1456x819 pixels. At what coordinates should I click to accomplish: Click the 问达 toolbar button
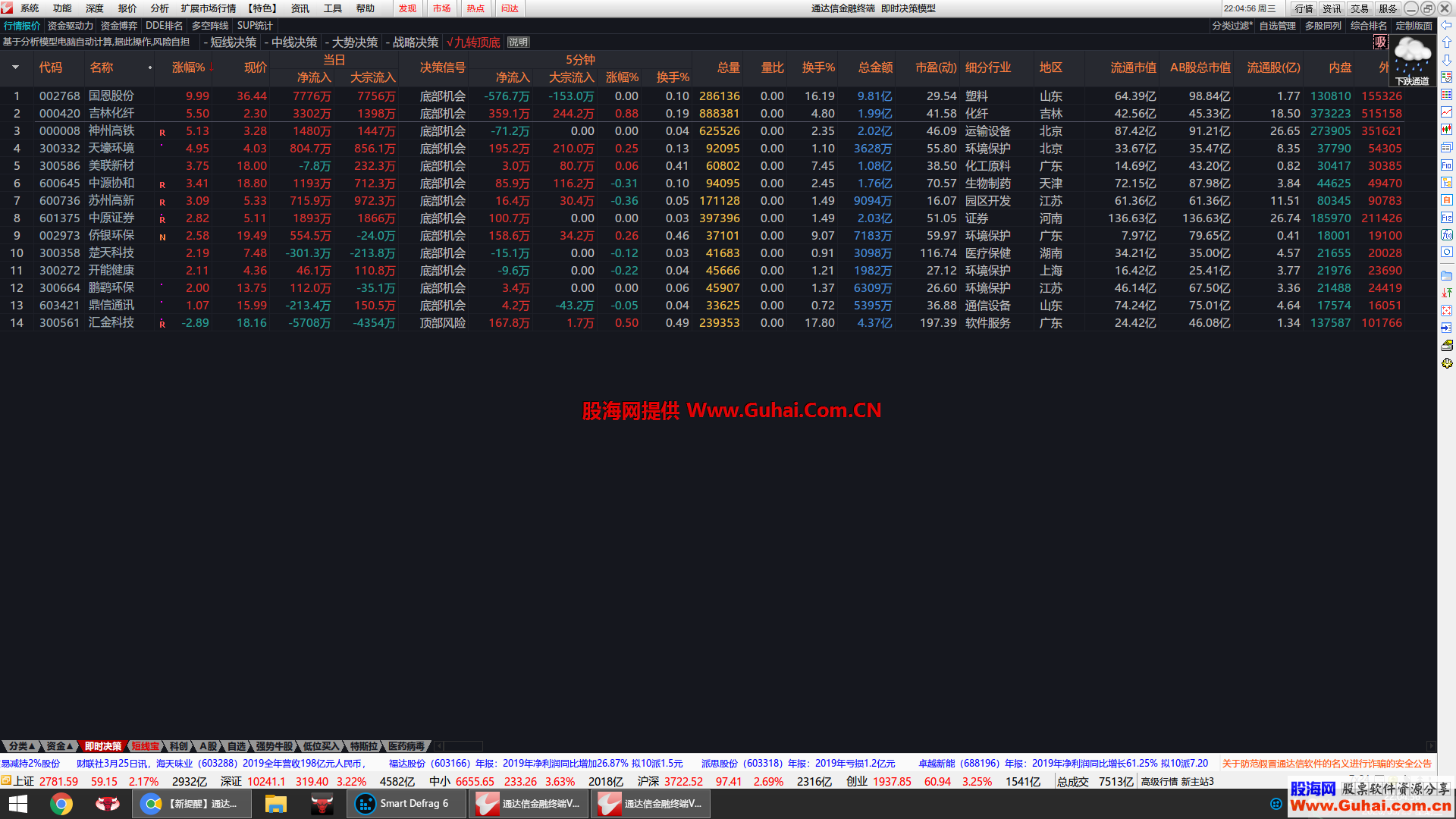tap(510, 8)
